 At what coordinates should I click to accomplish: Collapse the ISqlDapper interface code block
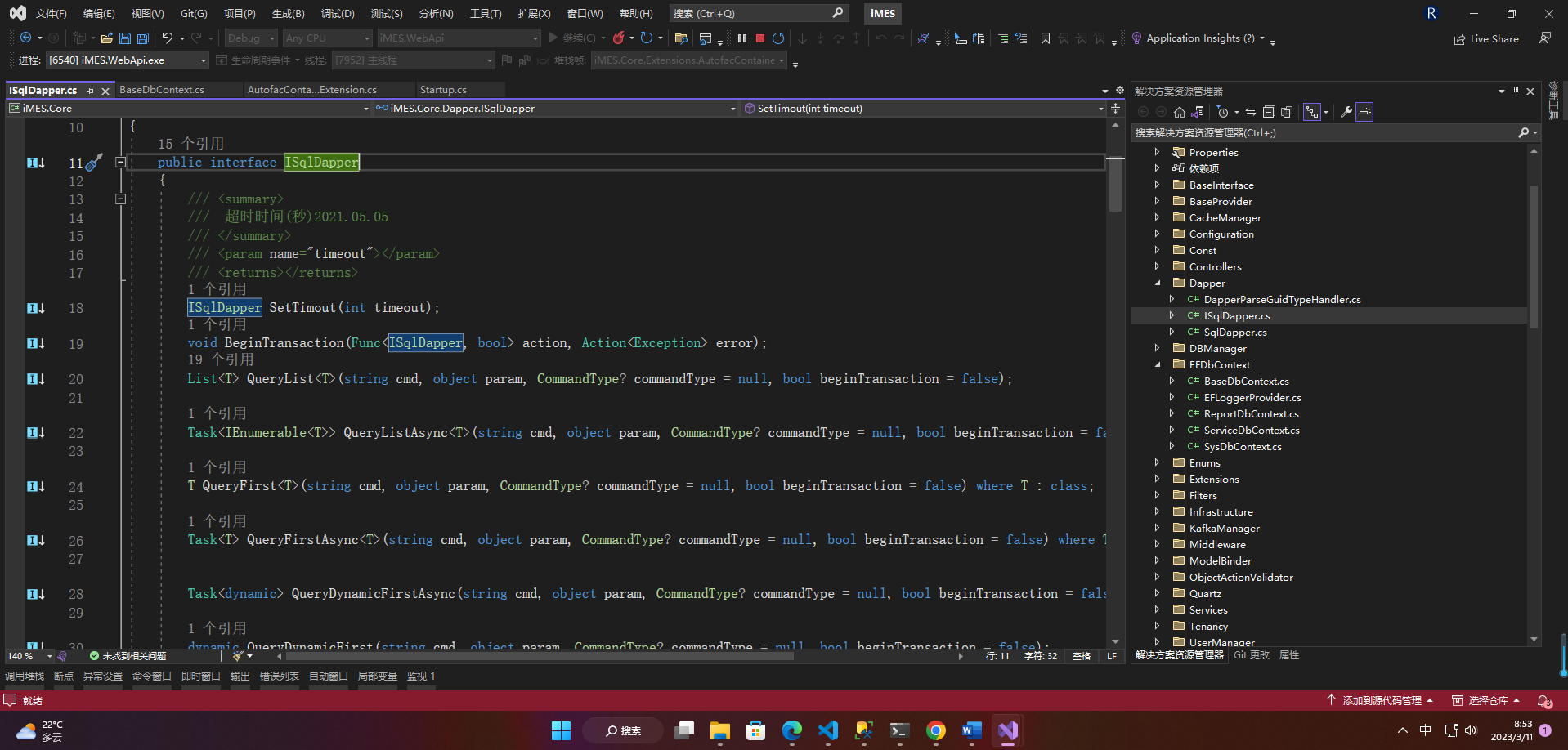[x=120, y=162]
